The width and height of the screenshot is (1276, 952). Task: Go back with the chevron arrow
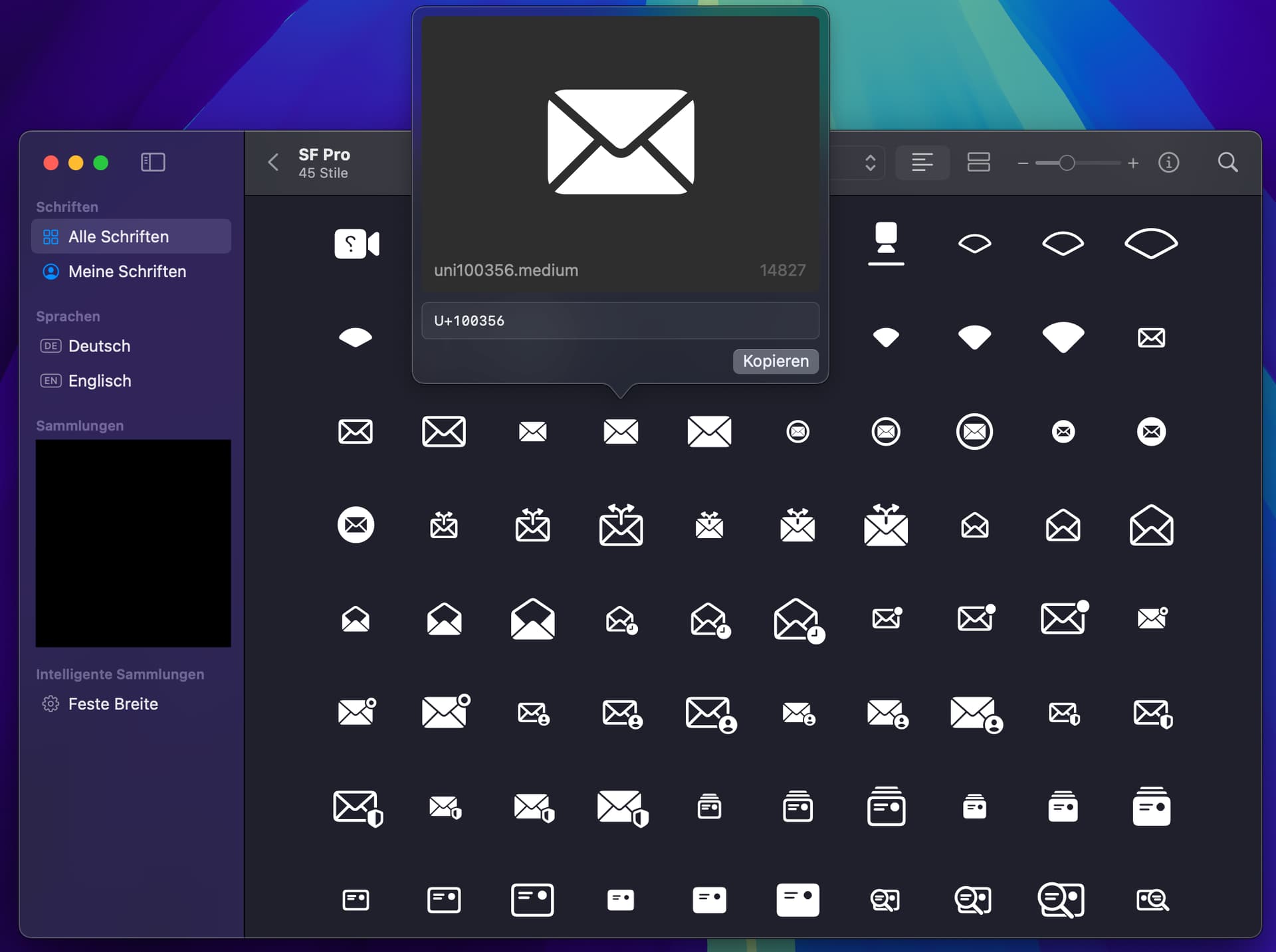click(273, 162)
